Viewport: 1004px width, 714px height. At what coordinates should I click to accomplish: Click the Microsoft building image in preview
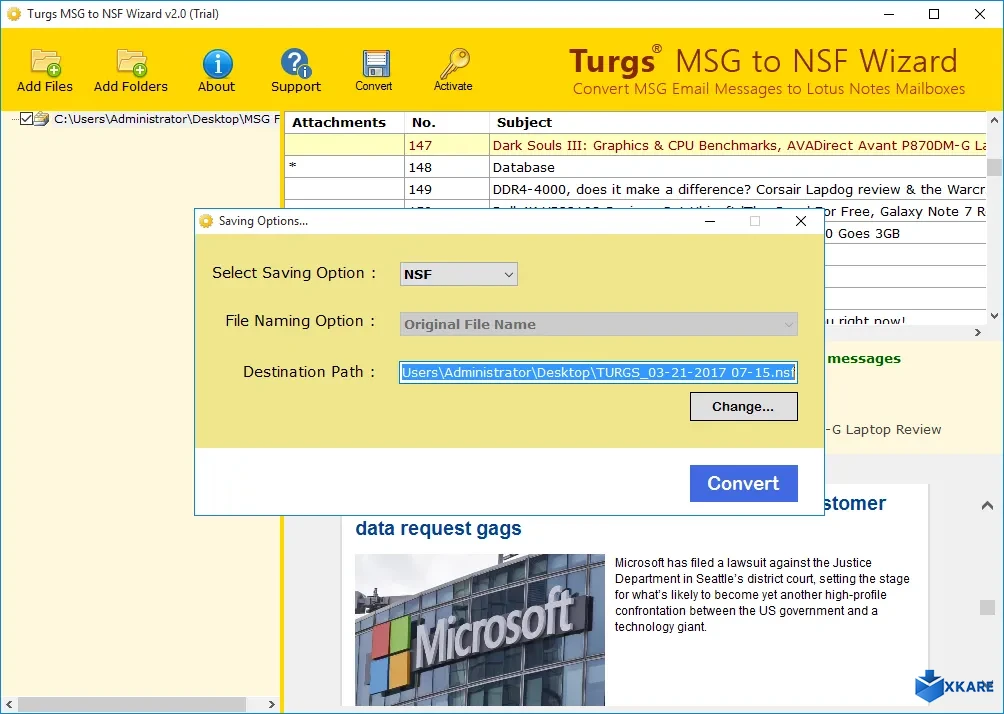point(480,629)
